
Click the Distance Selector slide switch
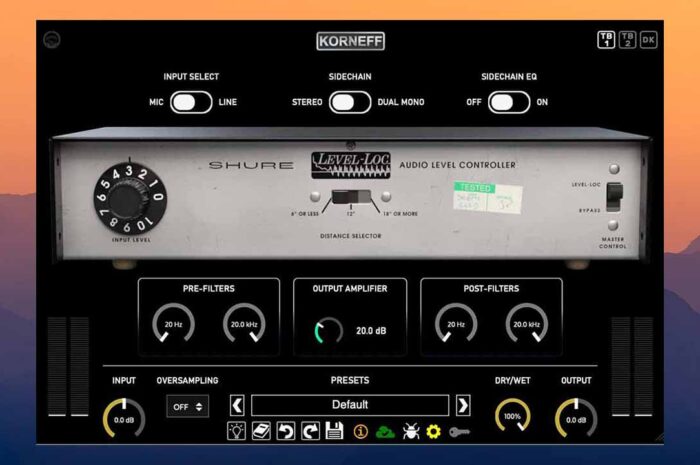[351, 196]
